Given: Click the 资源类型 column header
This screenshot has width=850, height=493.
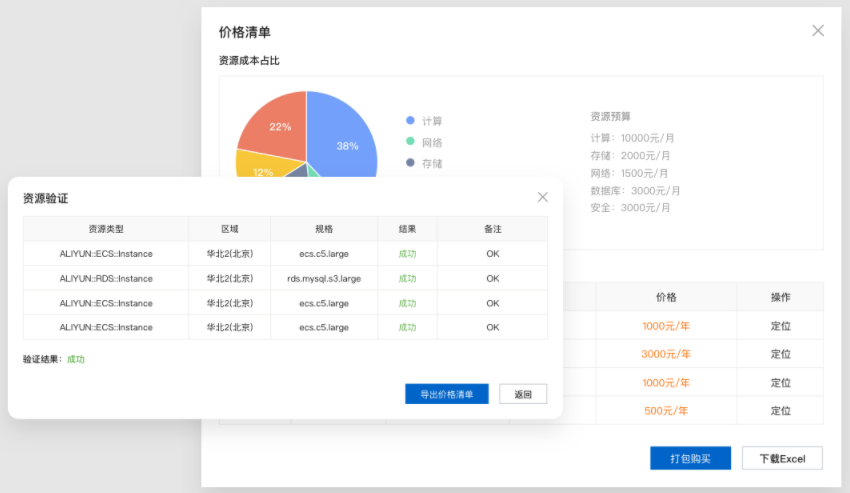Looking at the screenshot, I should [106, 229].
